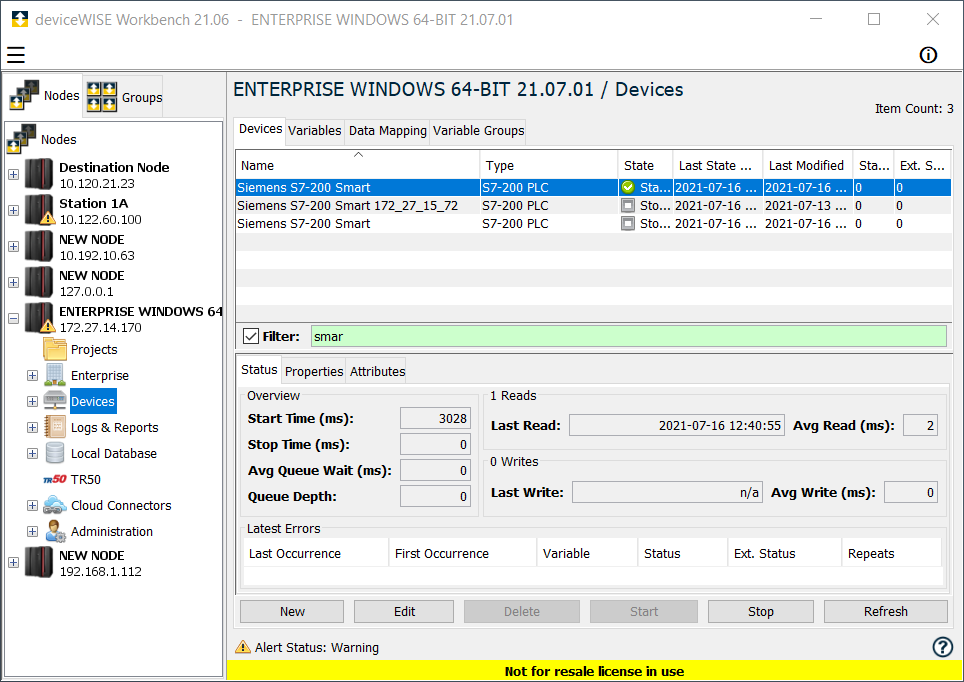Sort by the State column header
This screenshot has width=964, height=682.
coord(645,165)
